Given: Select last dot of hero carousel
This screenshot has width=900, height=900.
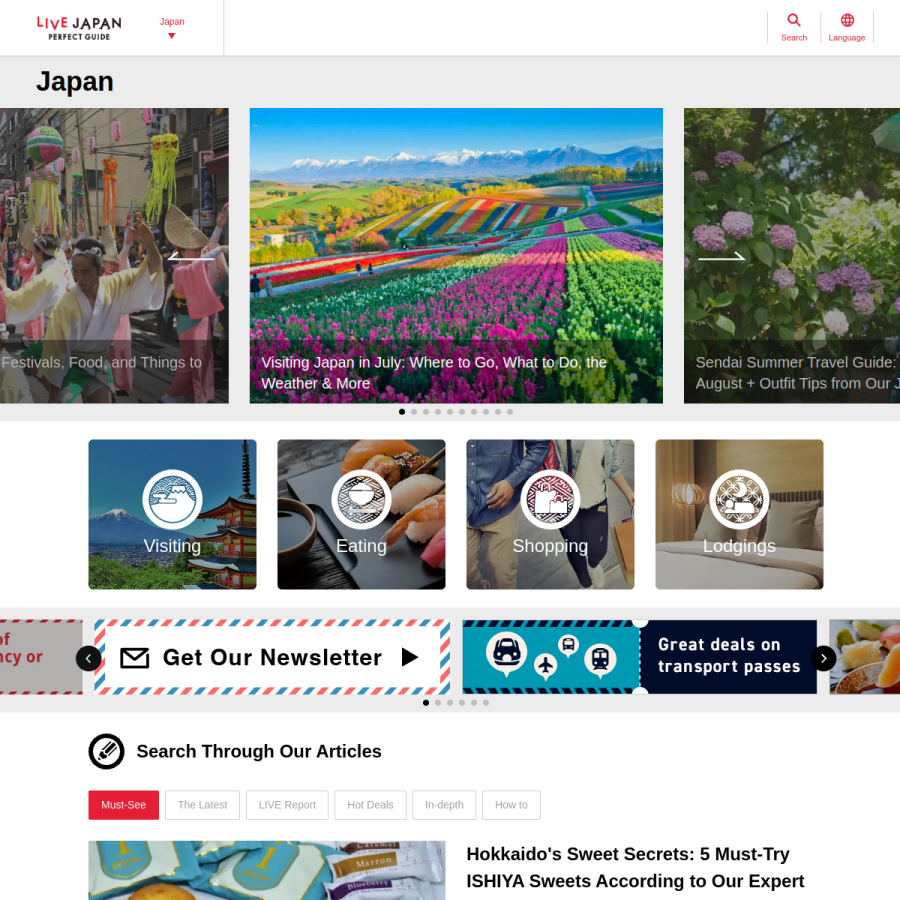Looking at the screenshot, I should point(510,412).
